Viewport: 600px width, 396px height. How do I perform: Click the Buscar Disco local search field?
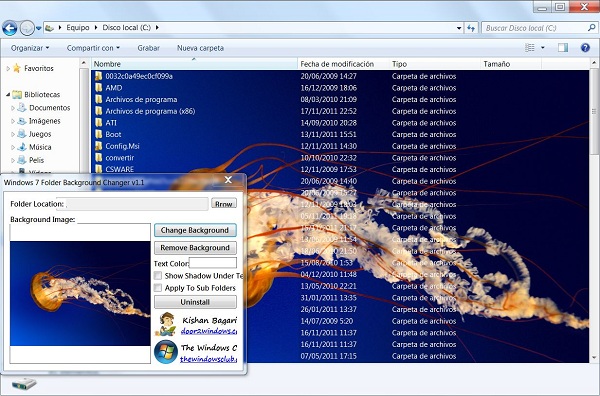pyautogui.click(x=540, y=28)
